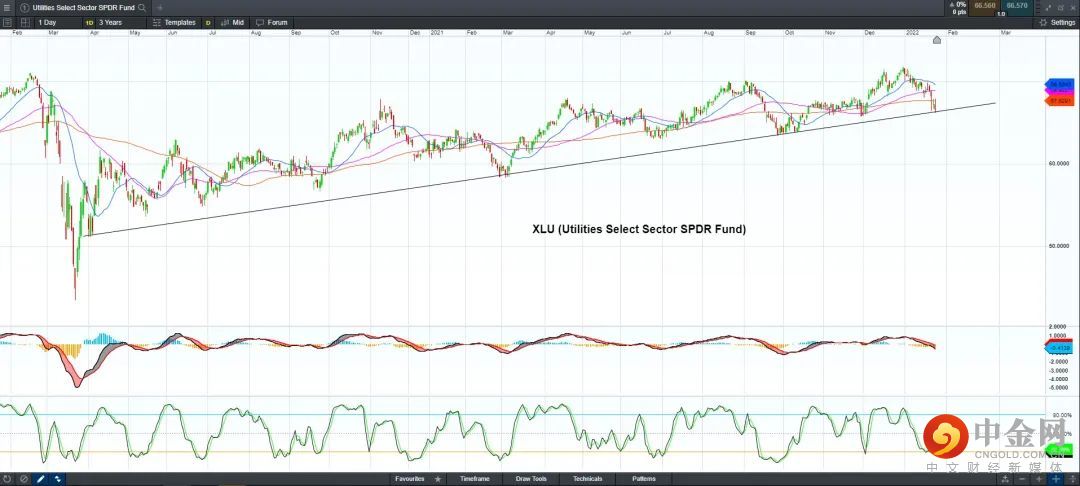Click the 2022 date axis label
The width and height of the screenshot is (1080, 486).
tap(913, 32)
